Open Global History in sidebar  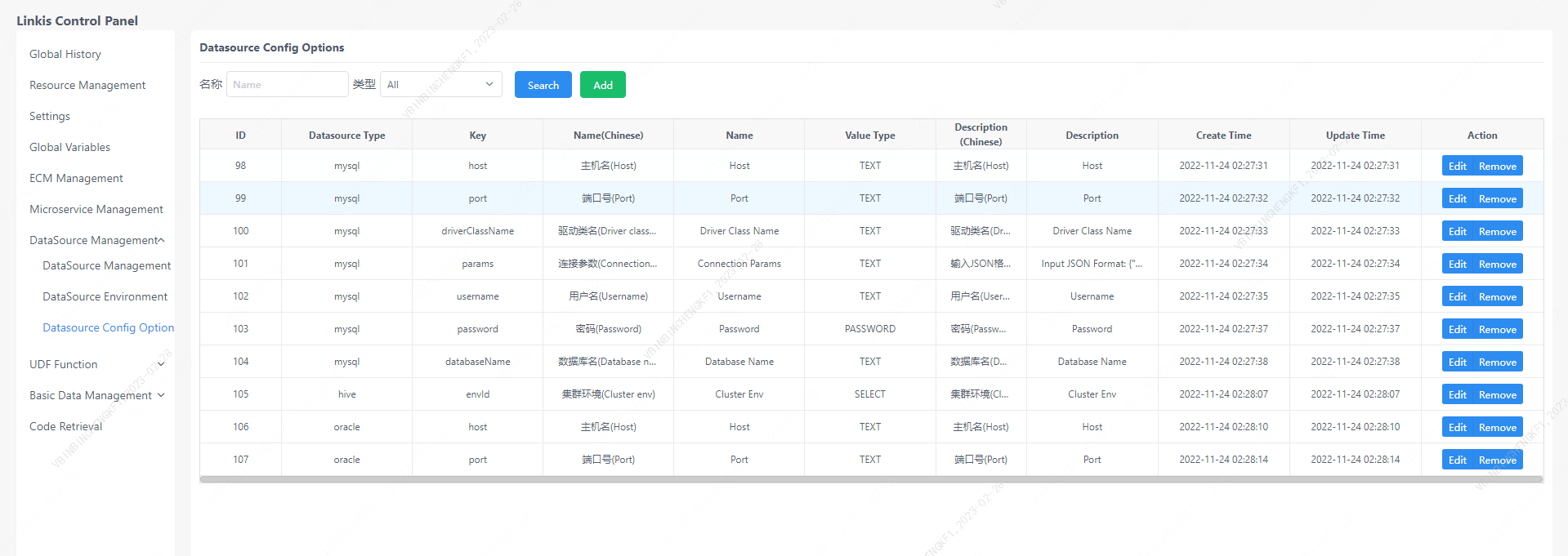point(65,54)
